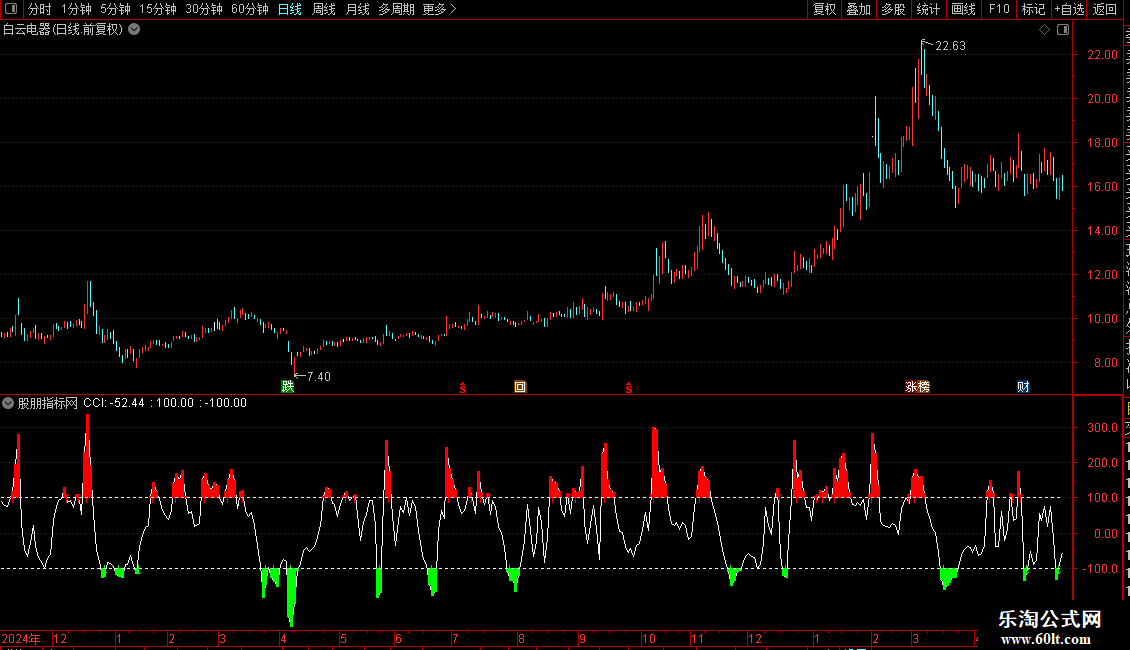Open the 复权 adjustment menu
The image size is (1130, 650).
point(824,9)
